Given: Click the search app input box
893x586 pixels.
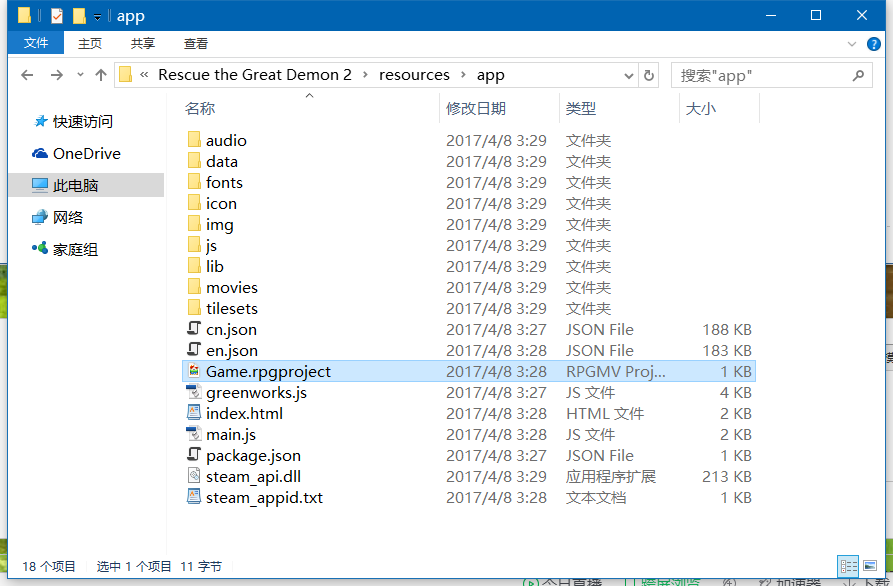Looking at the screenshot, I should click(x=772, y=75).
